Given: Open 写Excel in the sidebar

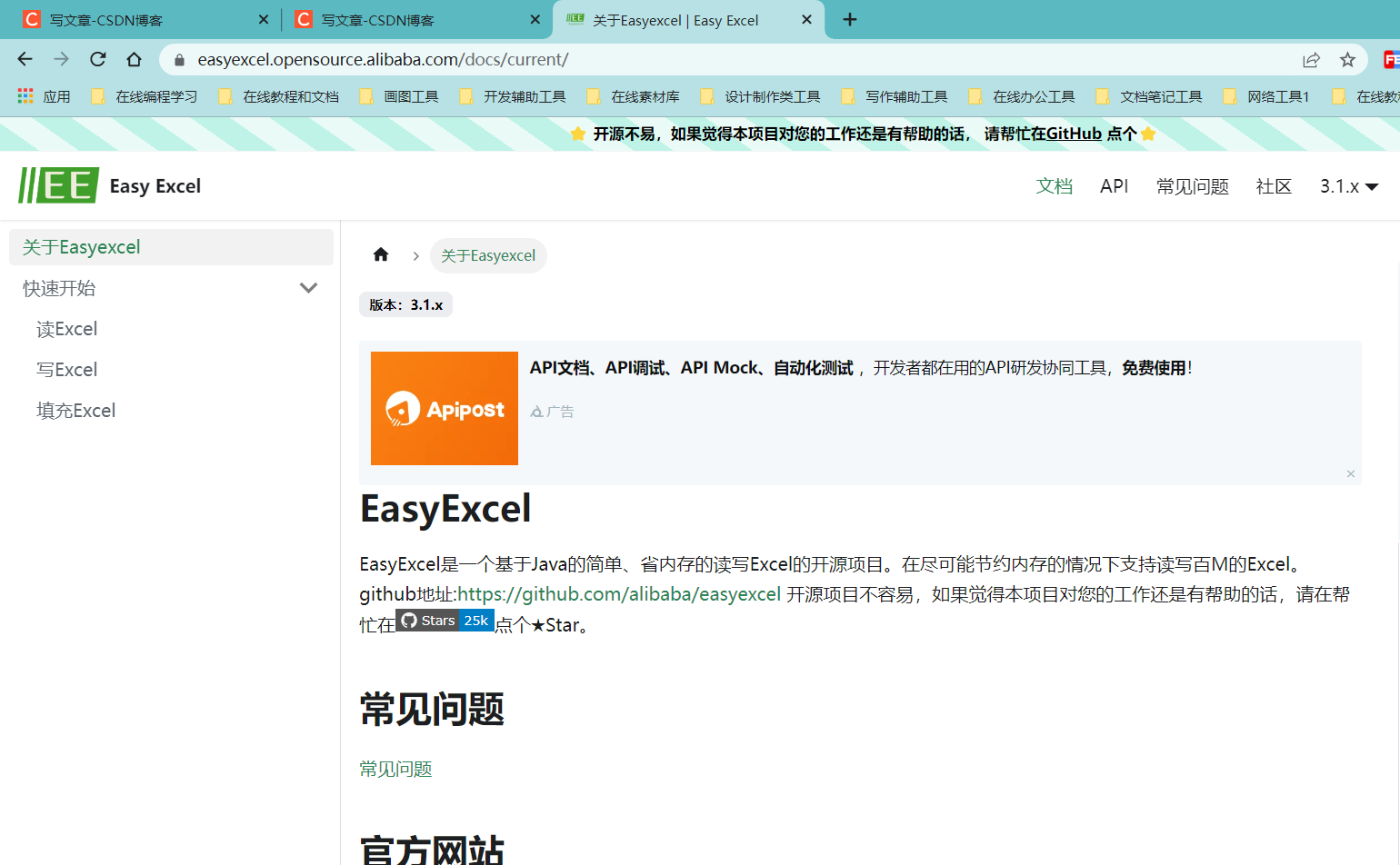Looking at the screenshot, I should [x=66, y=370].
